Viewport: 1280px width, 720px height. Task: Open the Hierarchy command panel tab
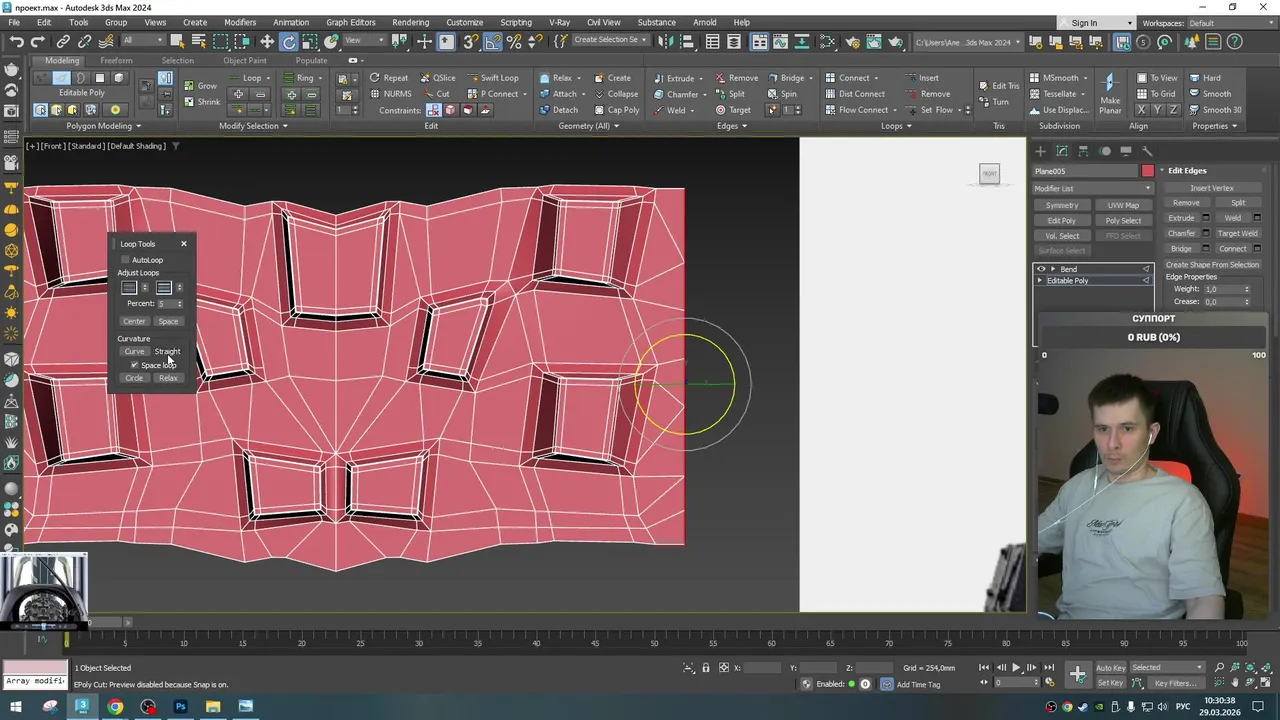[x=1083, y=151]
